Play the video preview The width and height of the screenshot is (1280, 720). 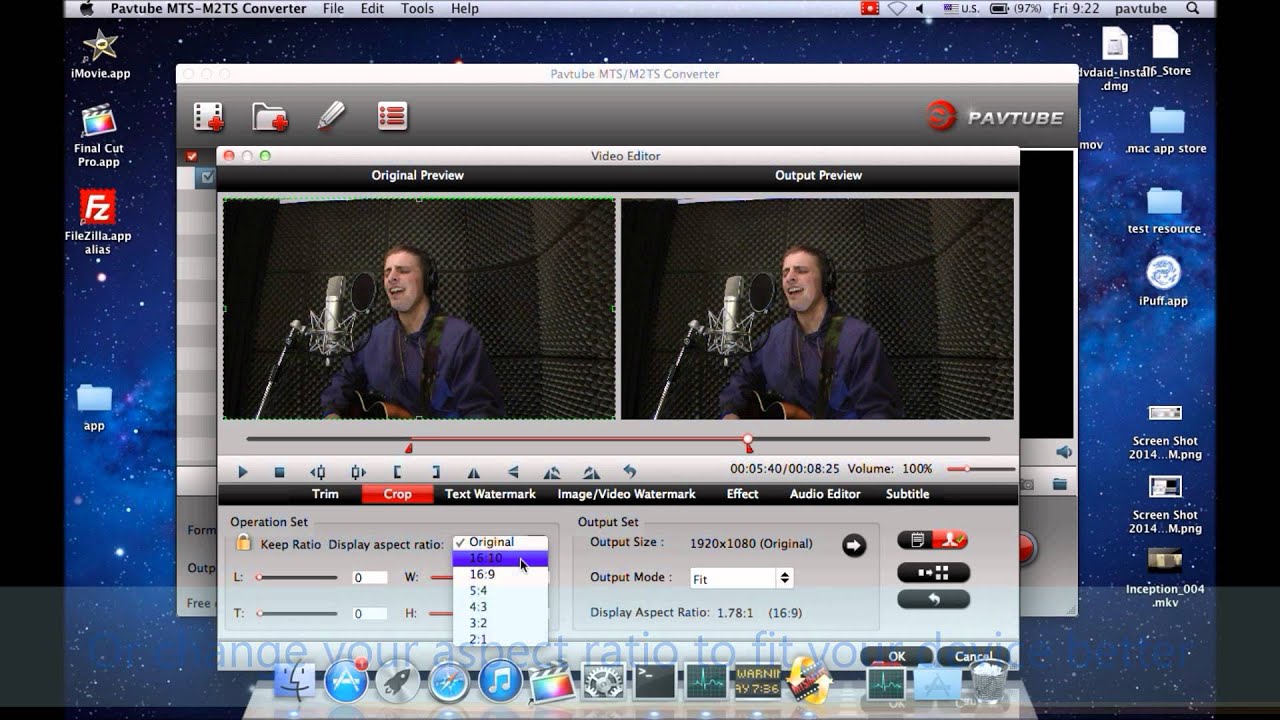(x=242, y=472)
